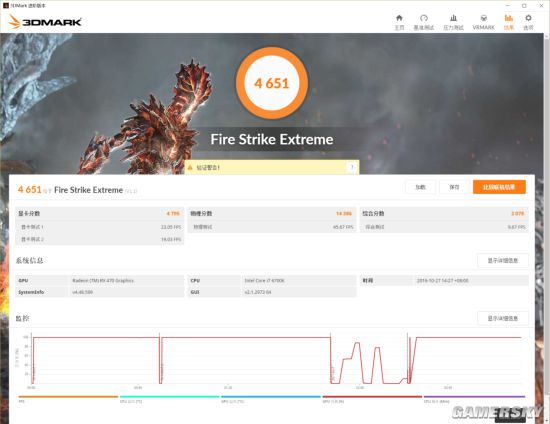Click the Load (加载) button
This screenshot has height=424, width=550.
421,187
